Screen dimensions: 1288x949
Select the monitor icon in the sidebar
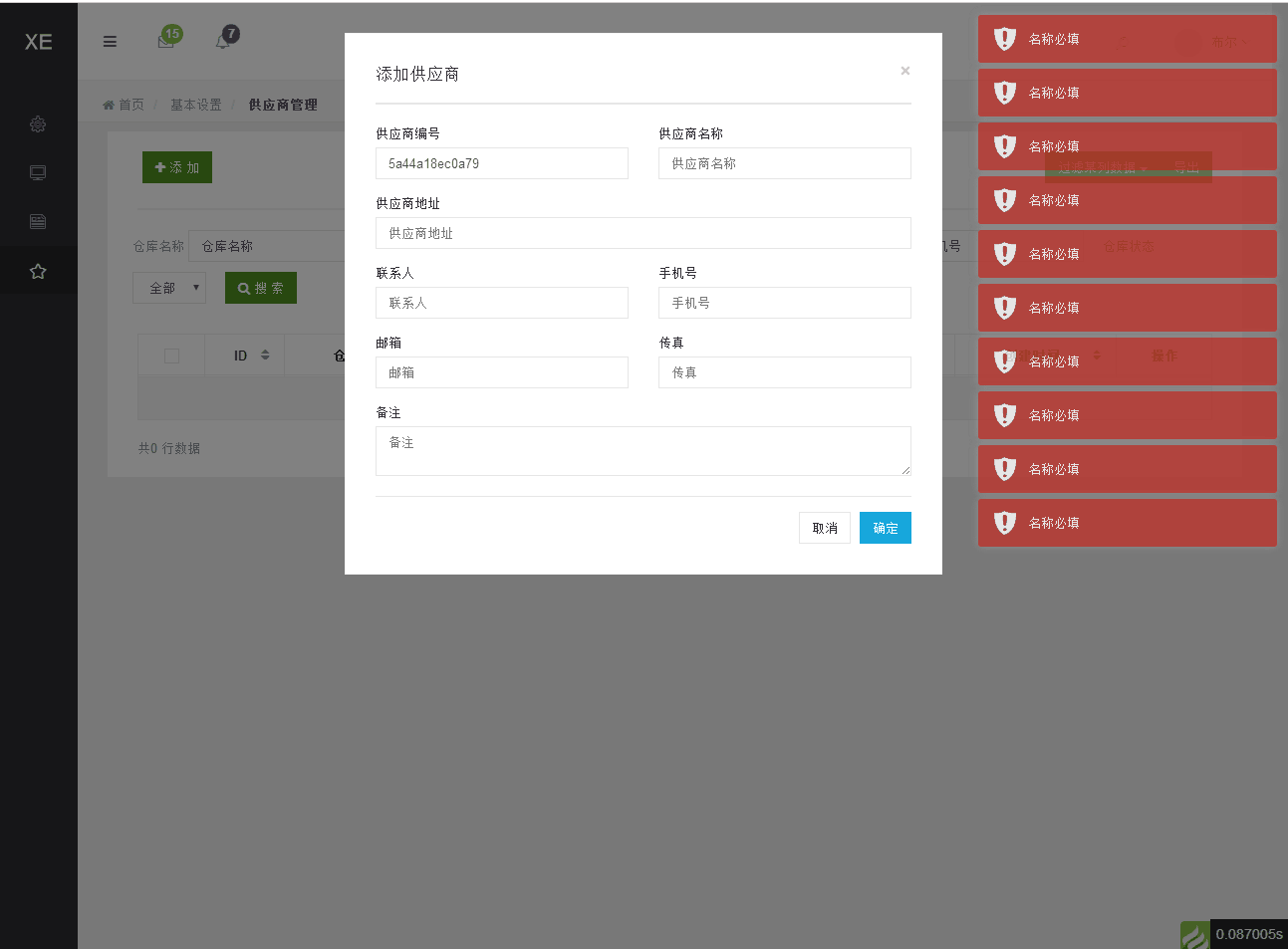(38, 172)
